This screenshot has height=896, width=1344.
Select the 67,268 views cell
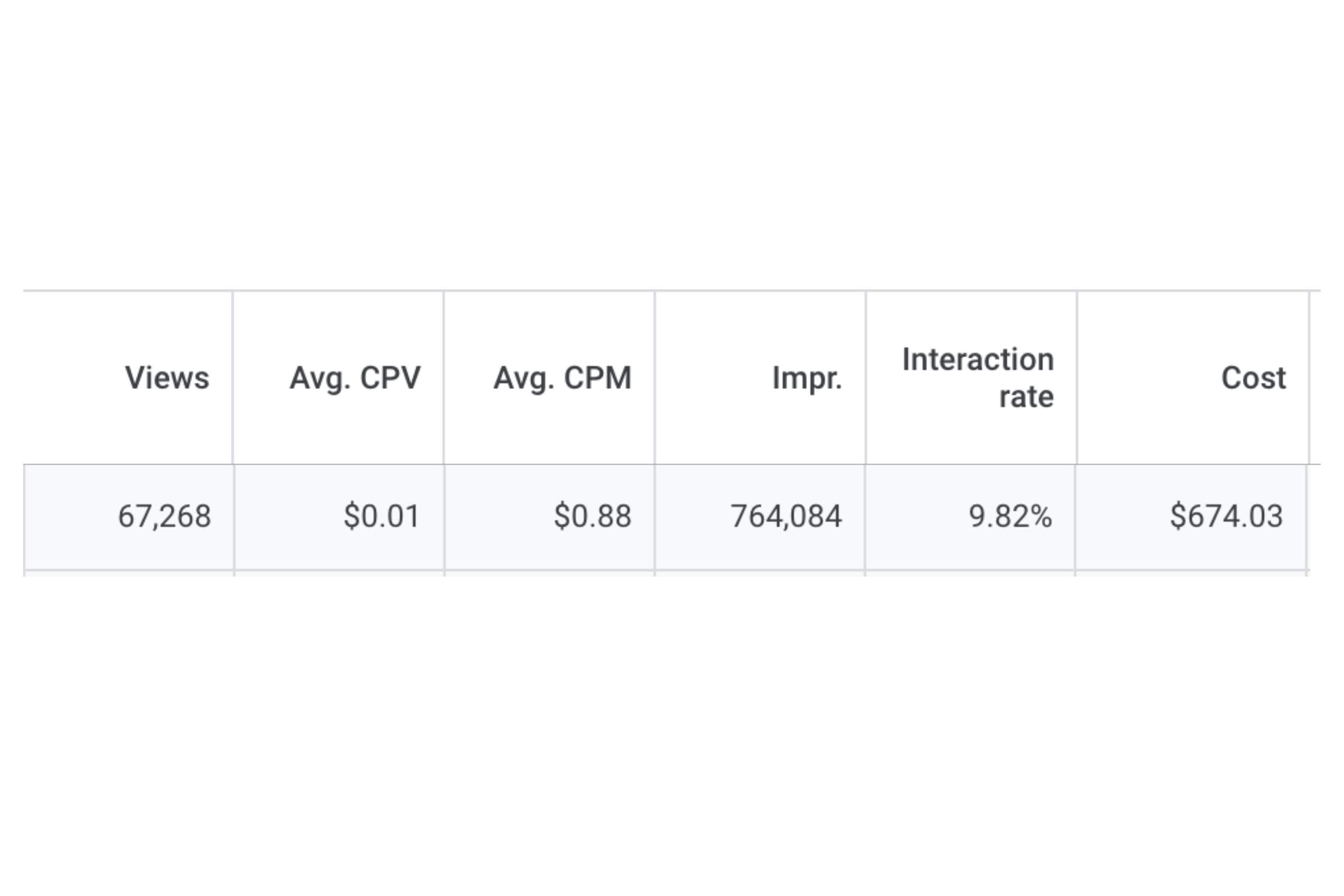pyautogui.click(x=129, y=517)
